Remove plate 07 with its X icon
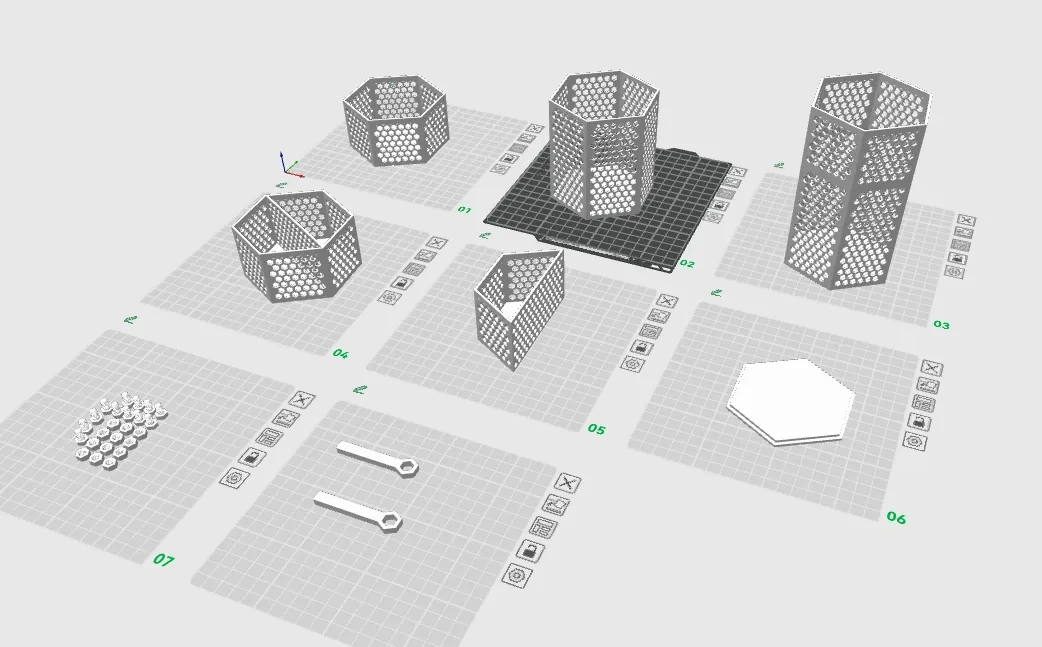The height and width of the screenshot is (647, 1042). tap(302, 399)
